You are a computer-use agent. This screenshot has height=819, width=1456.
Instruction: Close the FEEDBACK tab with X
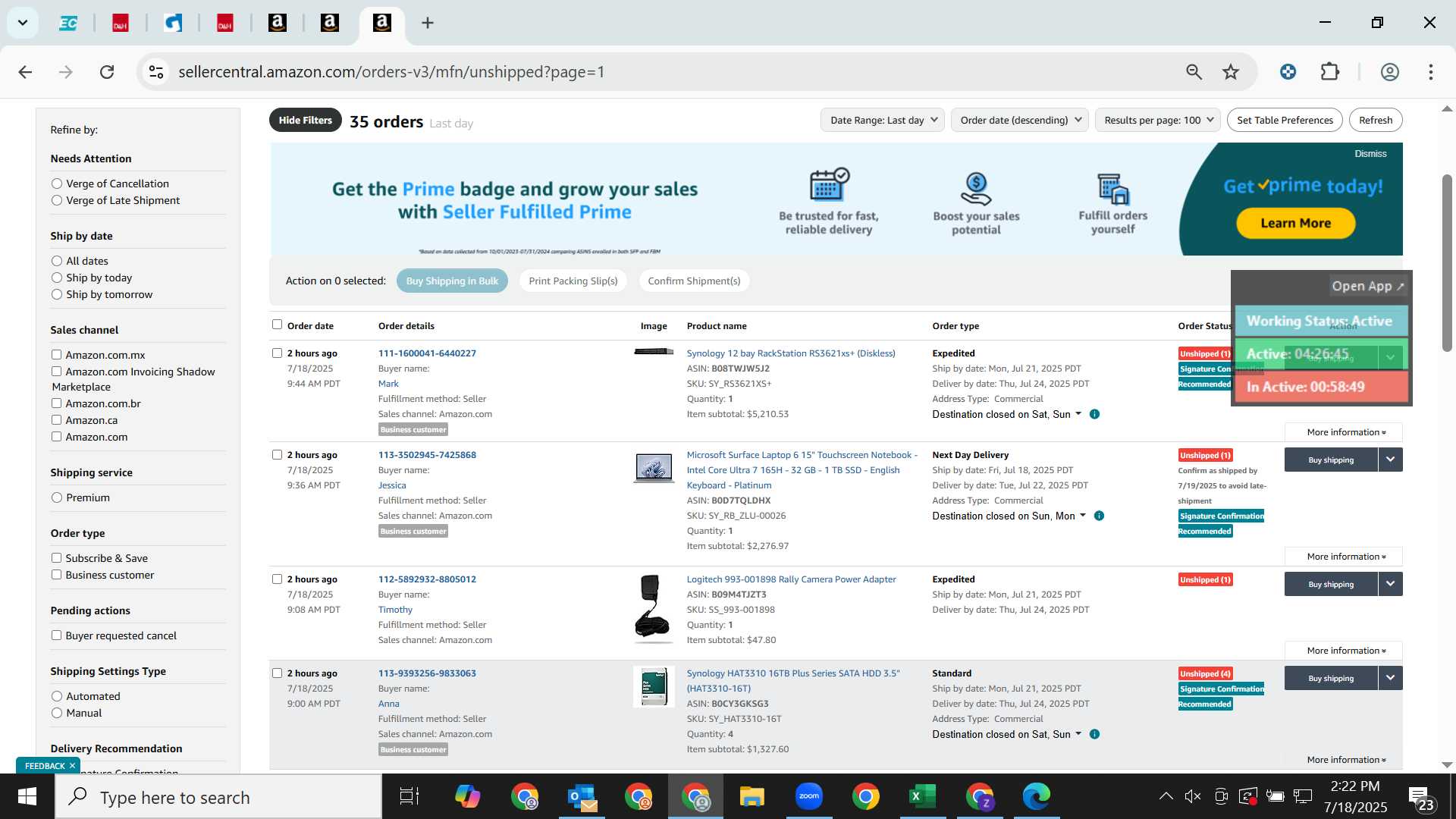pyautogui.click(x=72, y=766)
